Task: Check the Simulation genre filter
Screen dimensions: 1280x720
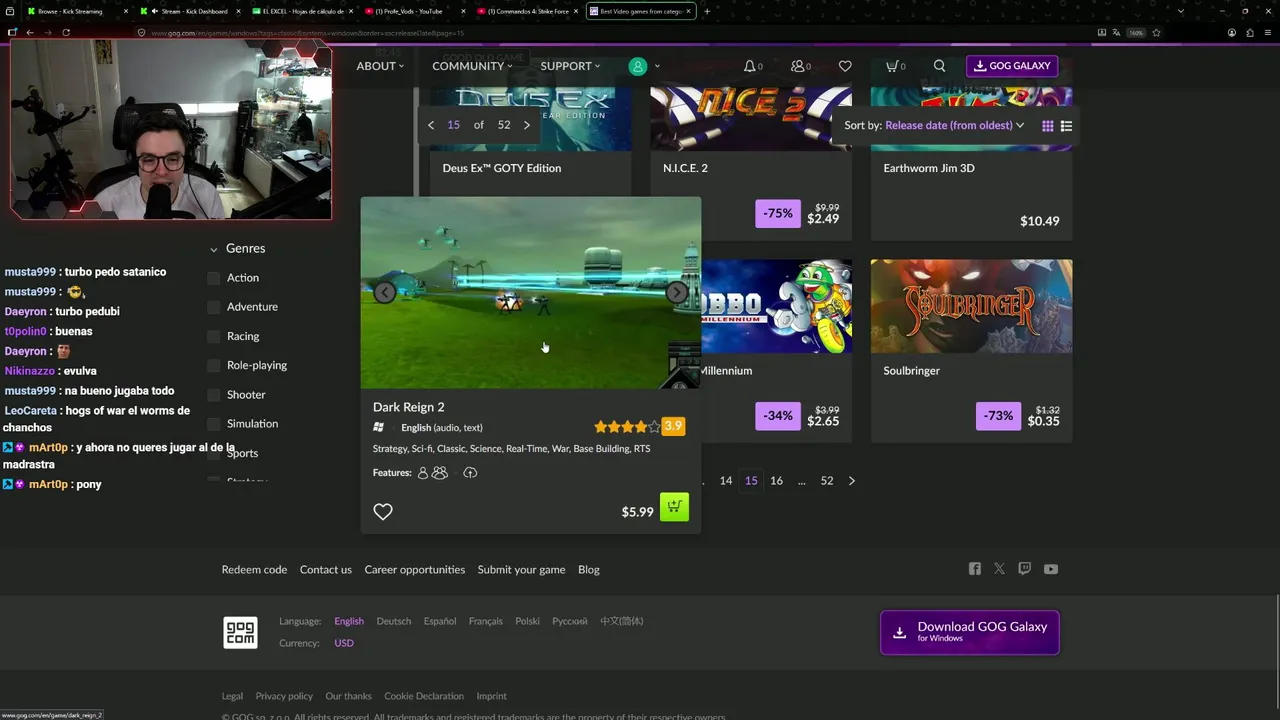Action: point(213,424)
